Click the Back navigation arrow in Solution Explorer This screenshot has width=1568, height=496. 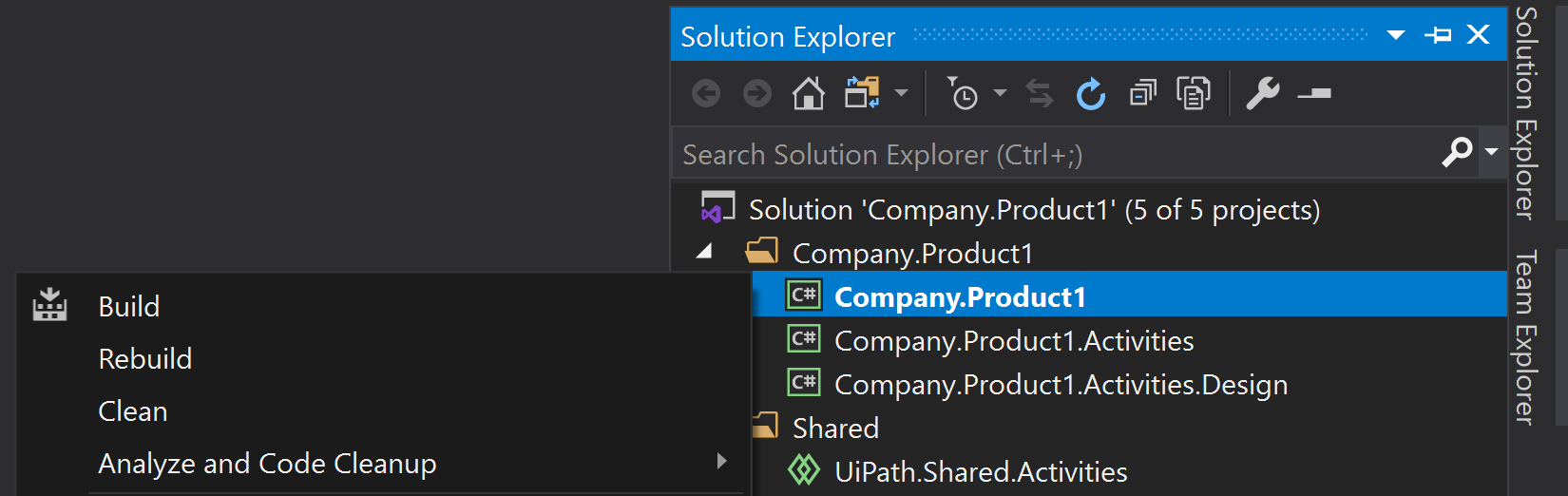pyautogui.click(x=706, y=94)
